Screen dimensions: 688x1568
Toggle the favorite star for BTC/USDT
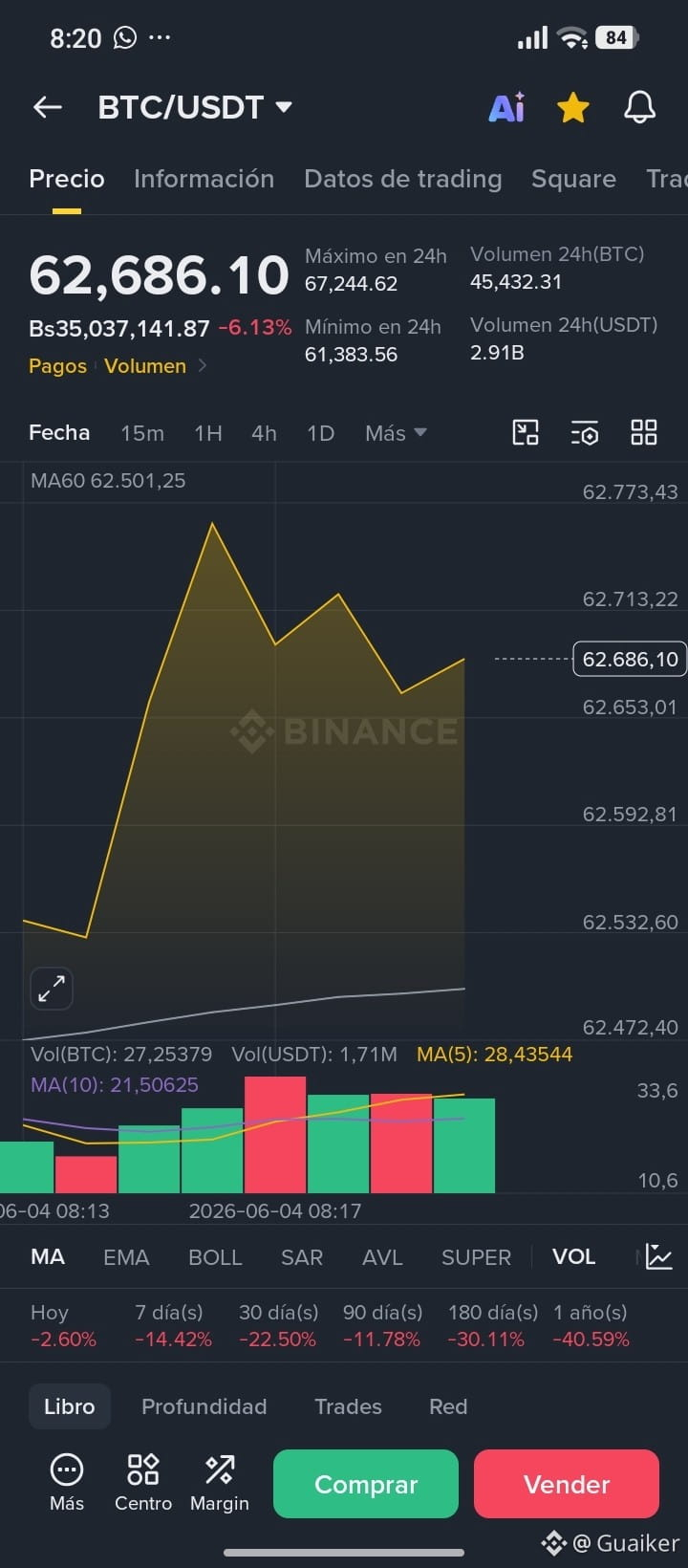(x=573, y=108)
